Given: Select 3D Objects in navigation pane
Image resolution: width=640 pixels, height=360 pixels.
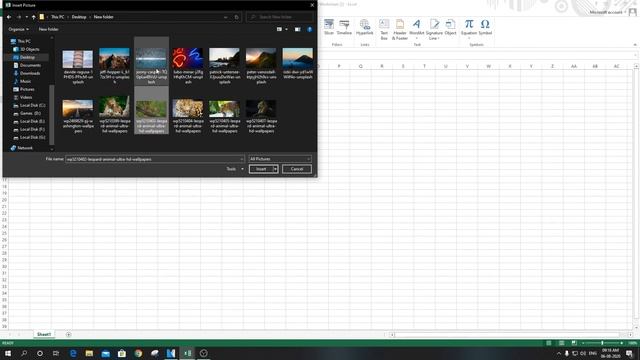Looking at the screenshot, I should 29,49.
